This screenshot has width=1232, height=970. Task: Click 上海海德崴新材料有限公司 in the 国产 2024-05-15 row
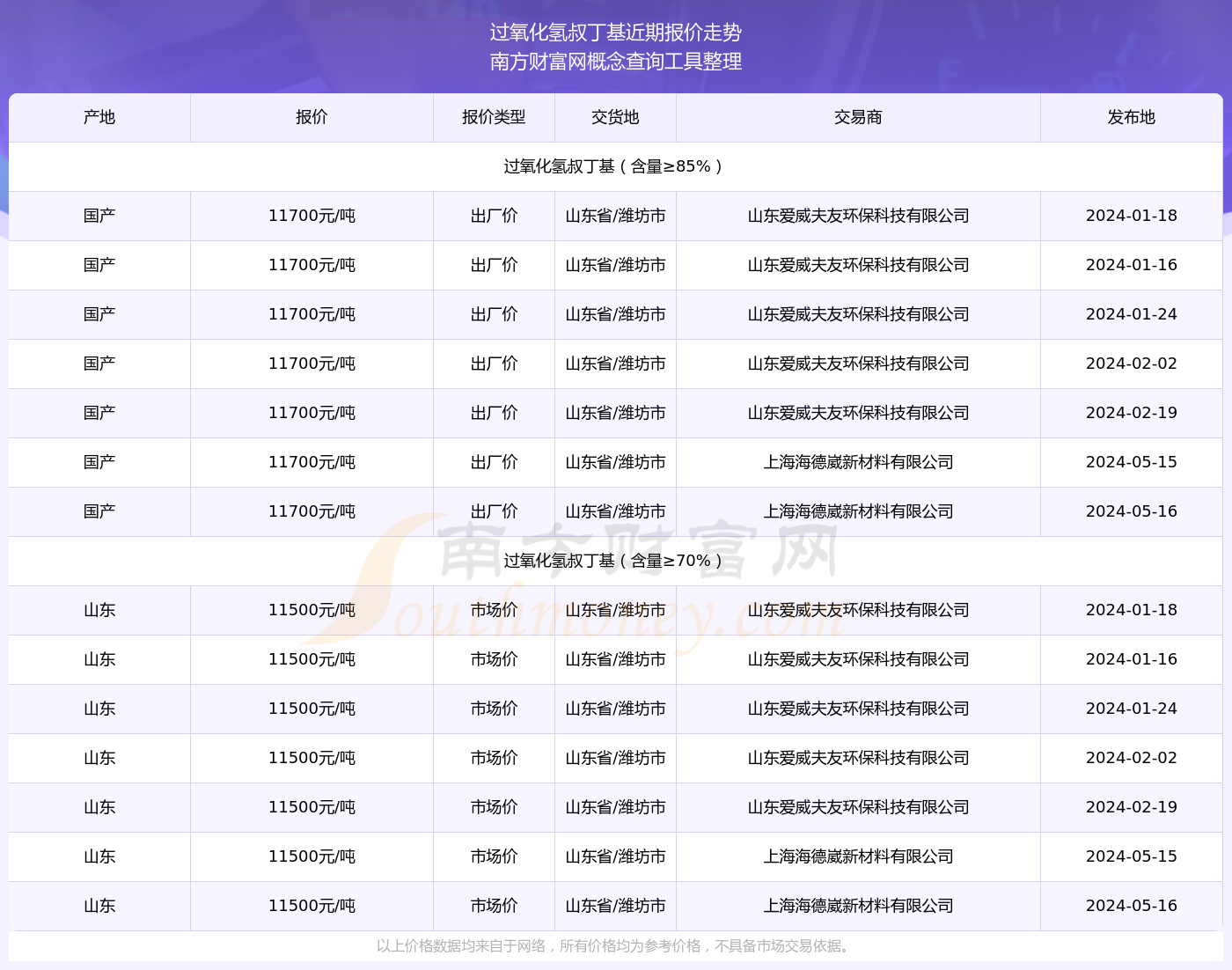click(858, 462)
